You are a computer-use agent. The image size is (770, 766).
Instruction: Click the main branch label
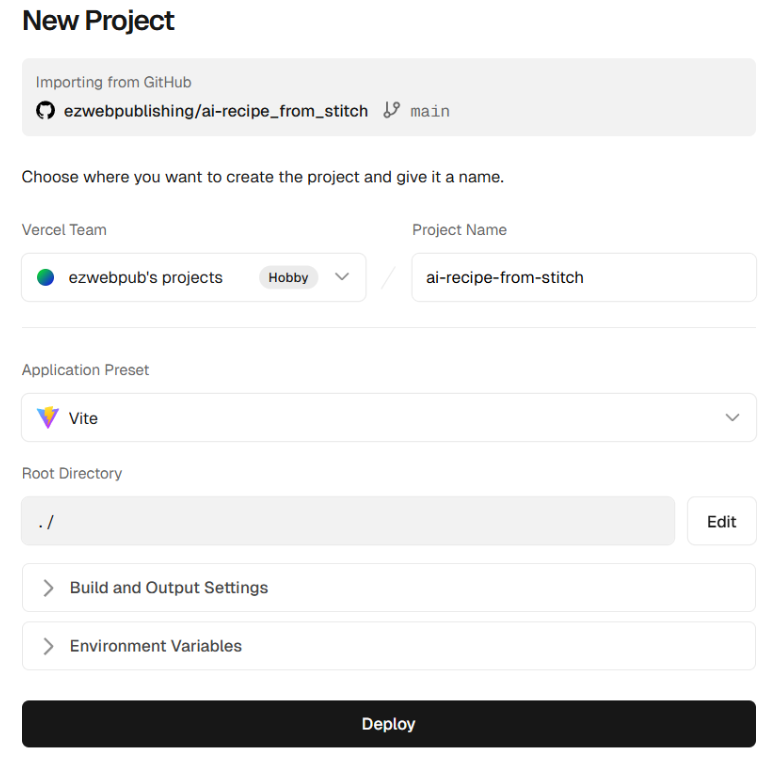coord(430,111)
